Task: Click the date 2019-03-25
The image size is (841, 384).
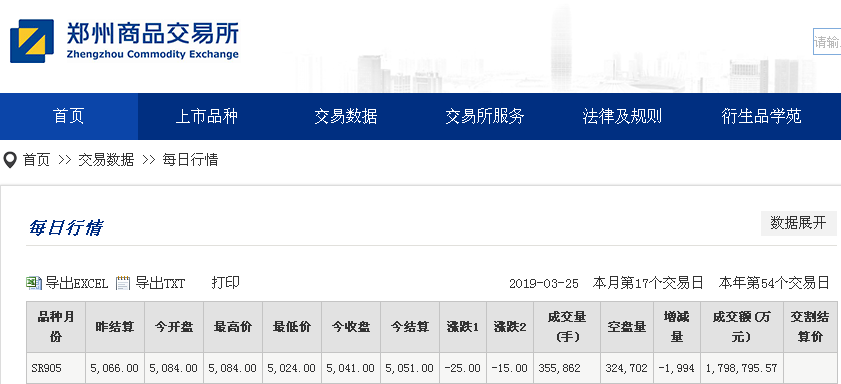Action: (x=544, y=284)
